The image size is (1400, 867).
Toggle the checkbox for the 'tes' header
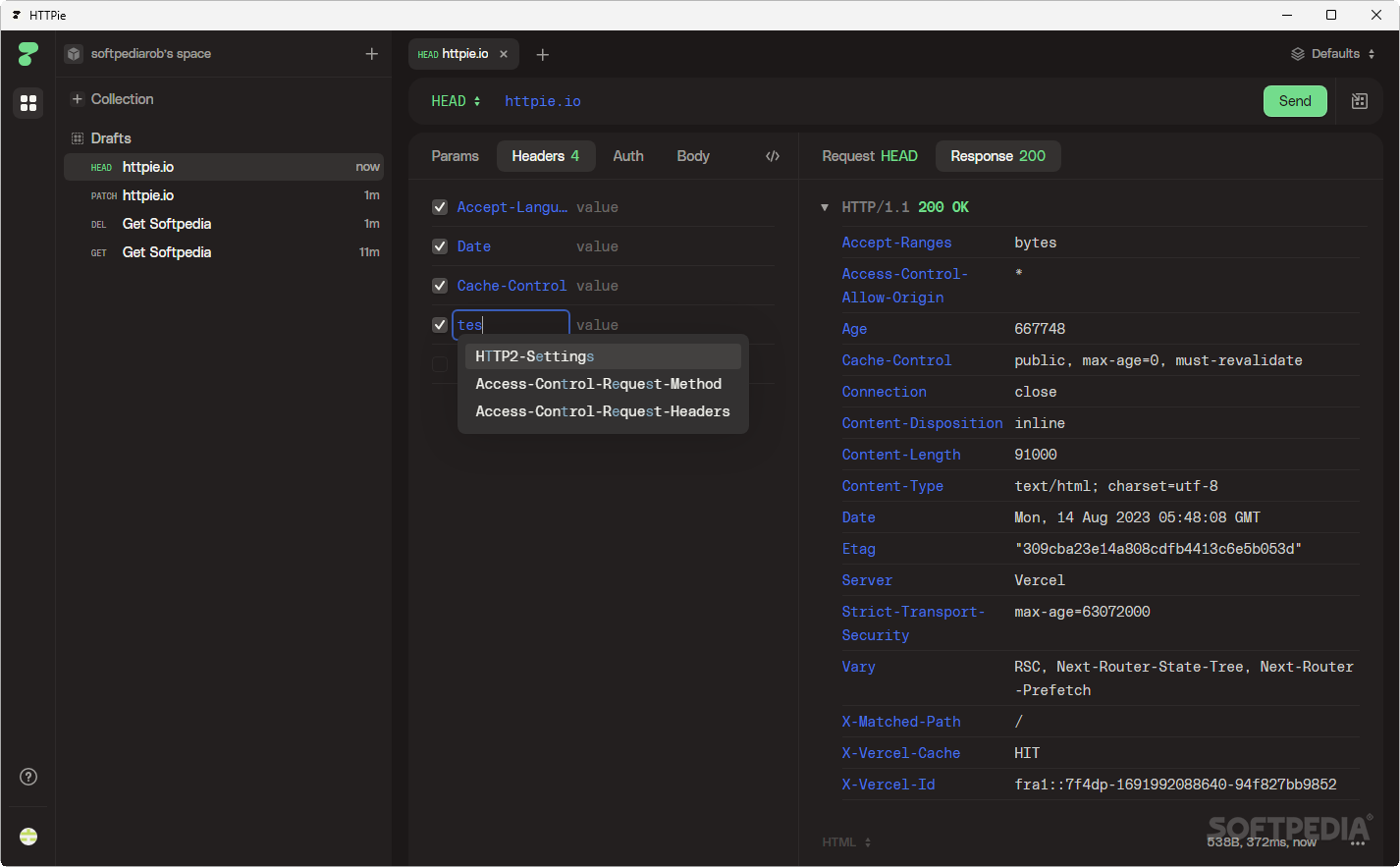(440, 325)
